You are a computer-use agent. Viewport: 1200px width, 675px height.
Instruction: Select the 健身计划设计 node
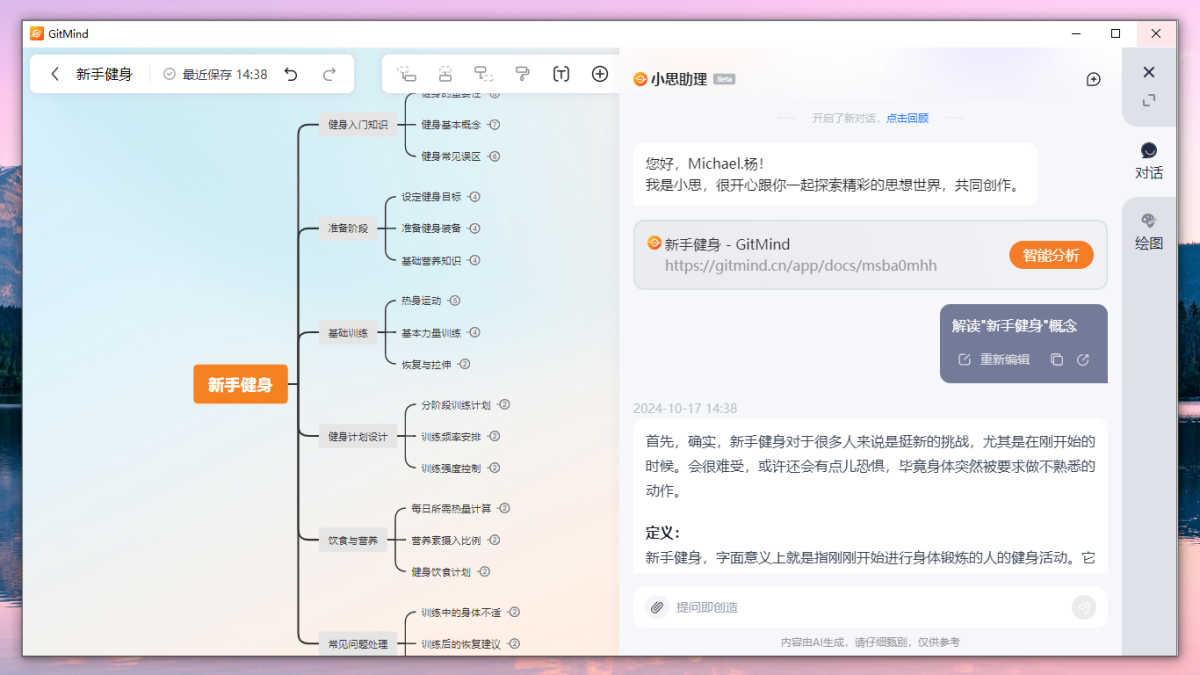pos(358,436)
